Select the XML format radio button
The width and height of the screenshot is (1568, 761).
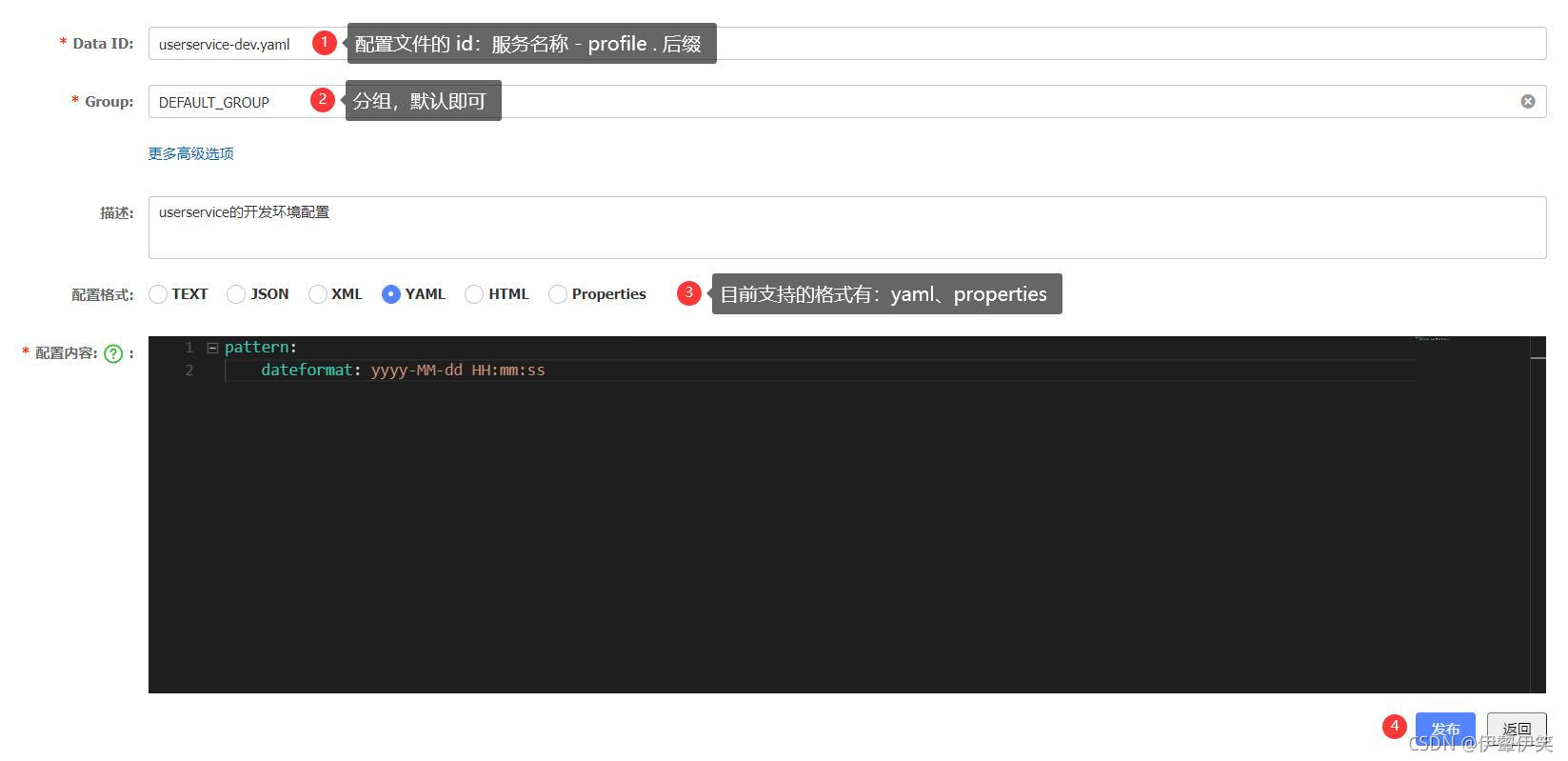[318, 294]
